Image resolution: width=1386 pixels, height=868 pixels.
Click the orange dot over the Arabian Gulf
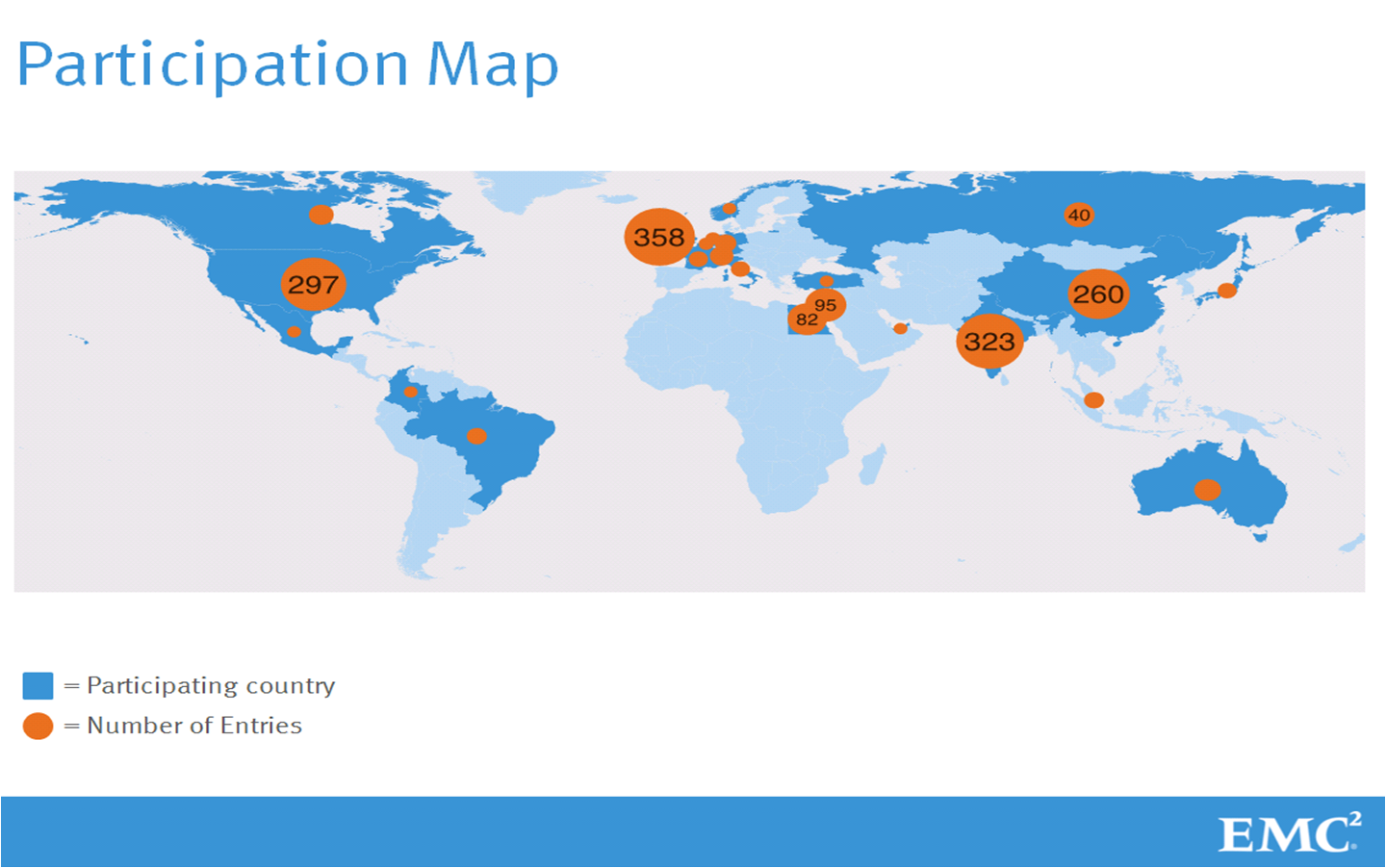(900, 329)
